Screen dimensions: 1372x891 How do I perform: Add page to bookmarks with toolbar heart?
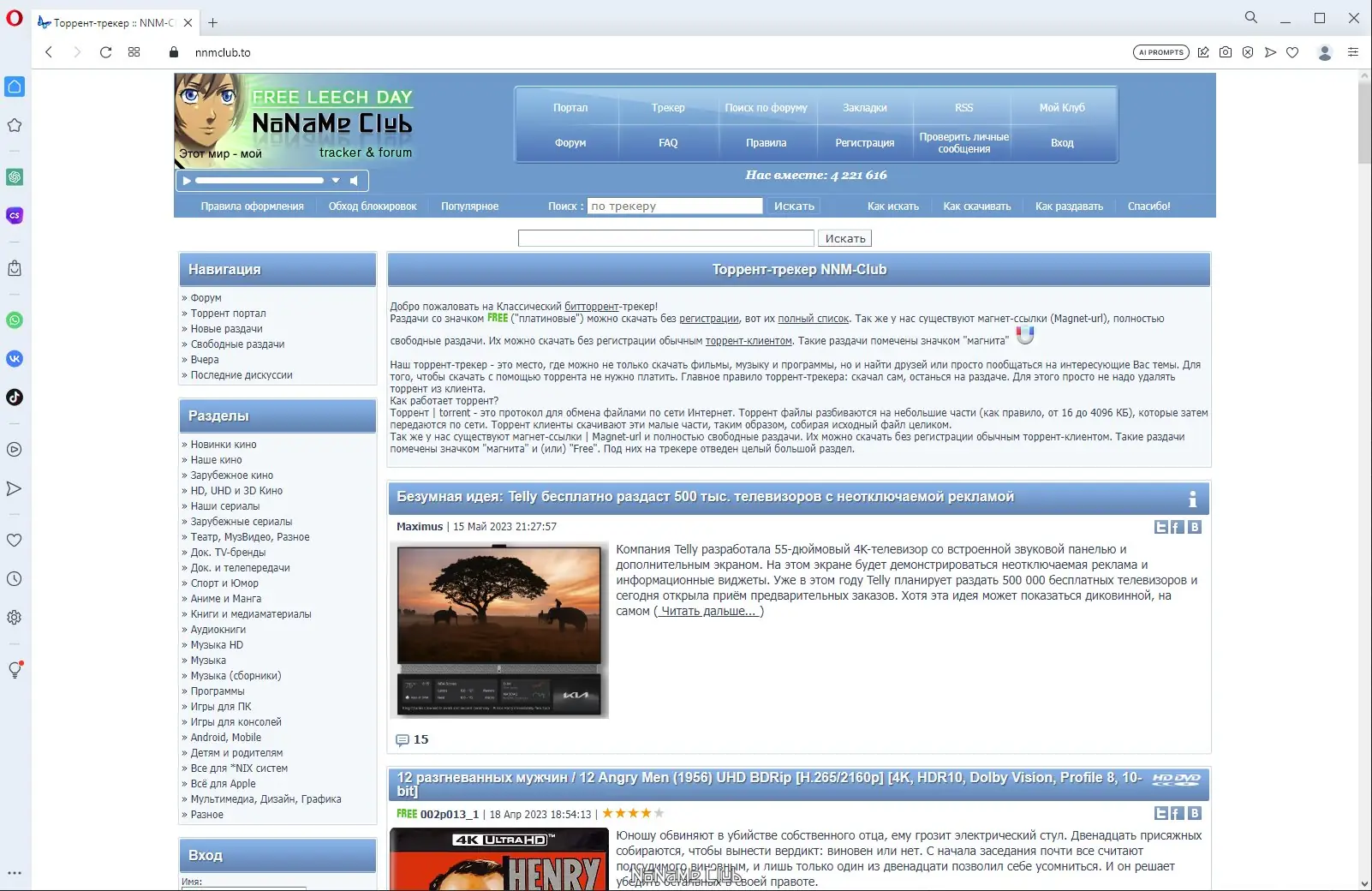(1292, 52)
